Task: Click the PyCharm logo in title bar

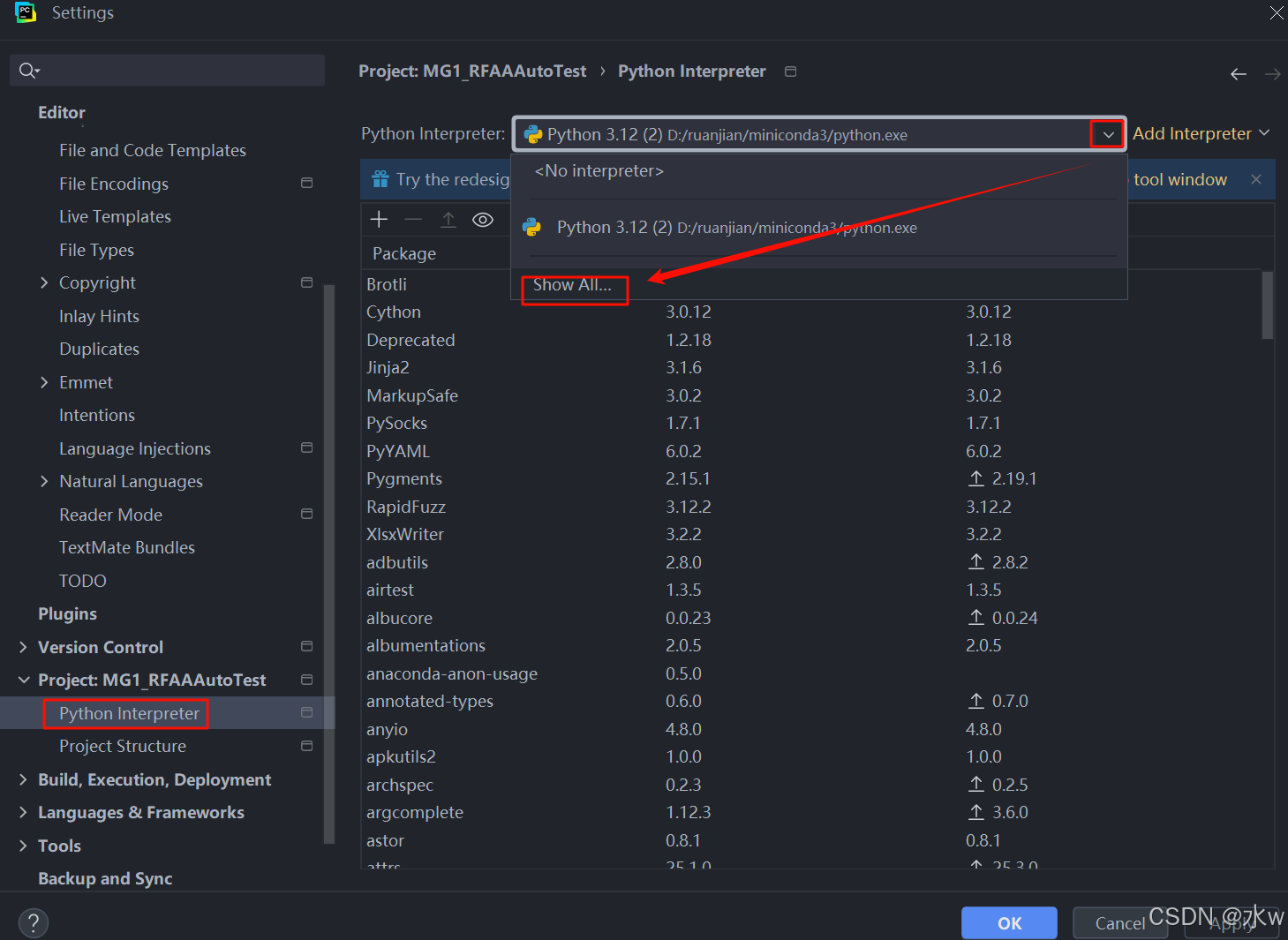Action: tap(26, 12)
